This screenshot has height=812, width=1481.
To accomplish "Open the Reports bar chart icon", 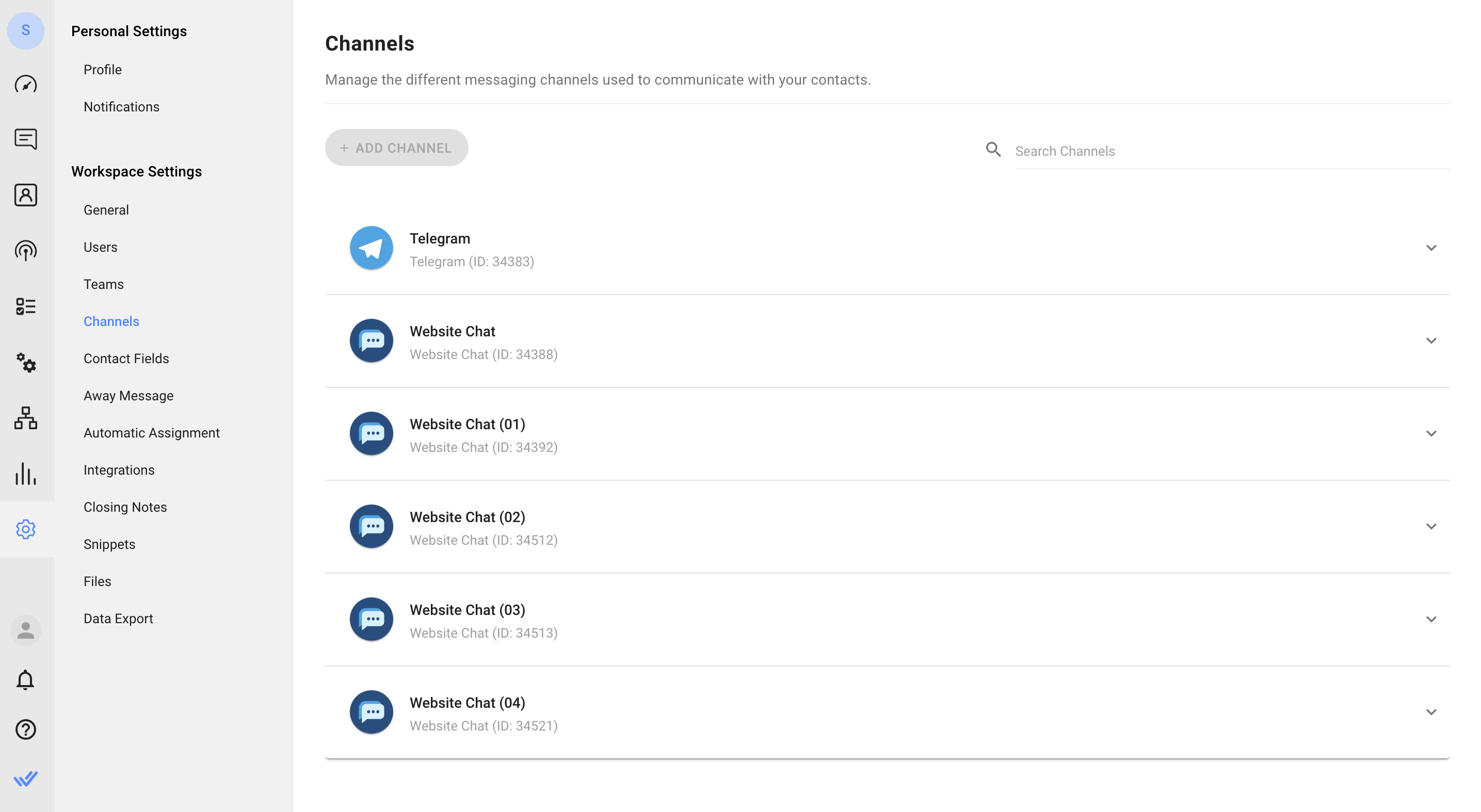I will tap(26, 474).
